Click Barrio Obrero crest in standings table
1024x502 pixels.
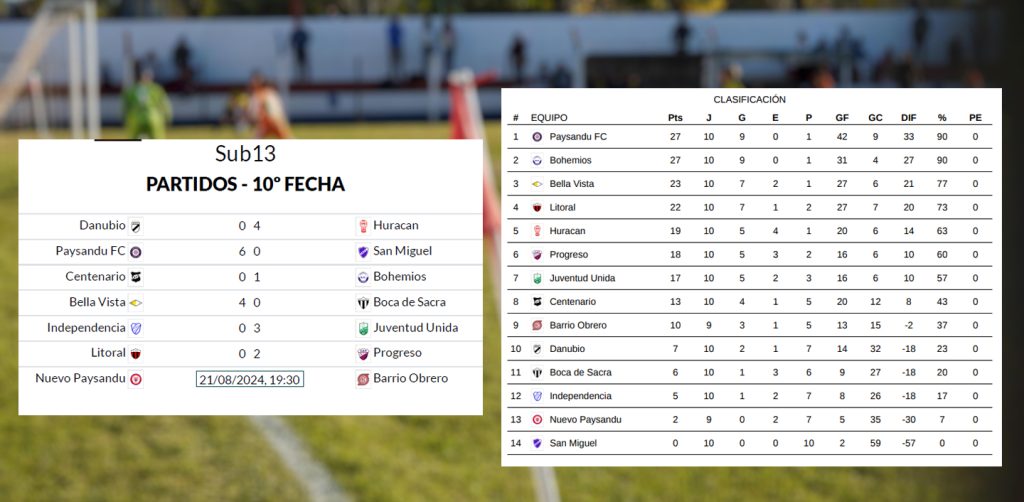click(537, 325)
